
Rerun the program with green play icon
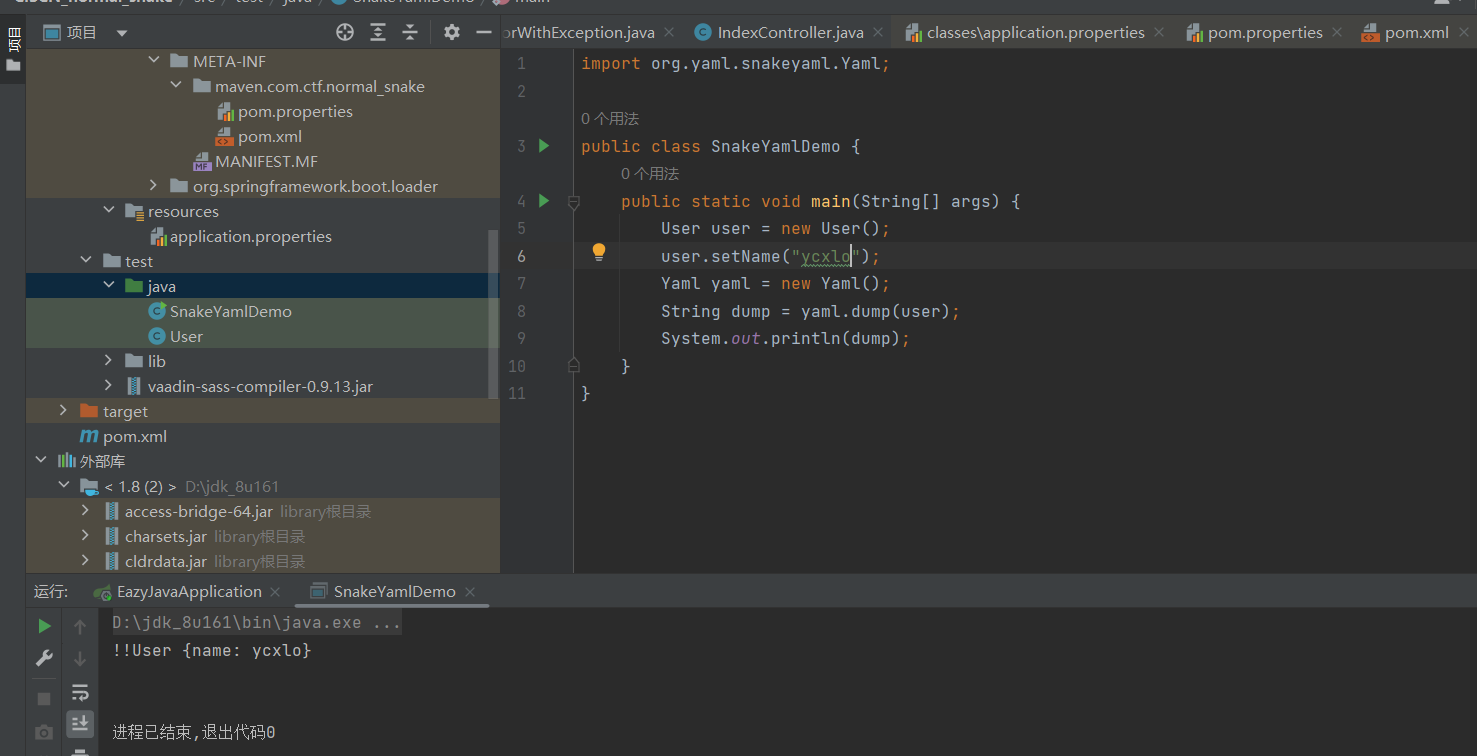(x=44, y=626)
